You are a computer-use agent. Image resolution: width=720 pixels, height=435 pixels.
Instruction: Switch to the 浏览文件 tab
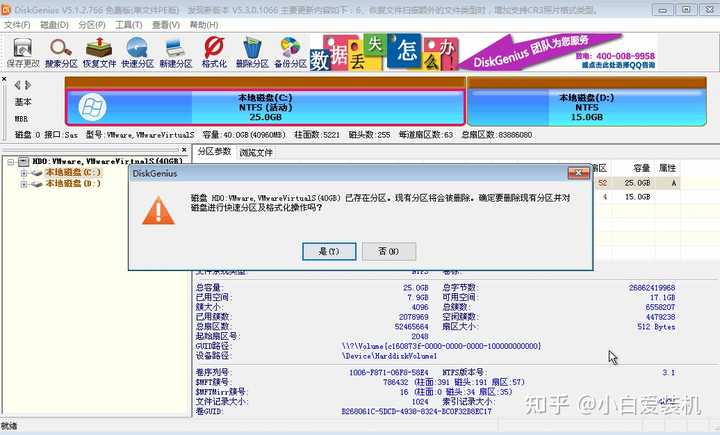coord(256,153)
